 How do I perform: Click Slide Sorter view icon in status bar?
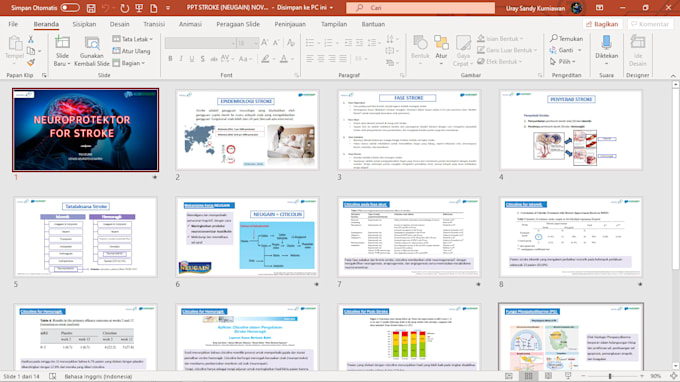(528, 376)
